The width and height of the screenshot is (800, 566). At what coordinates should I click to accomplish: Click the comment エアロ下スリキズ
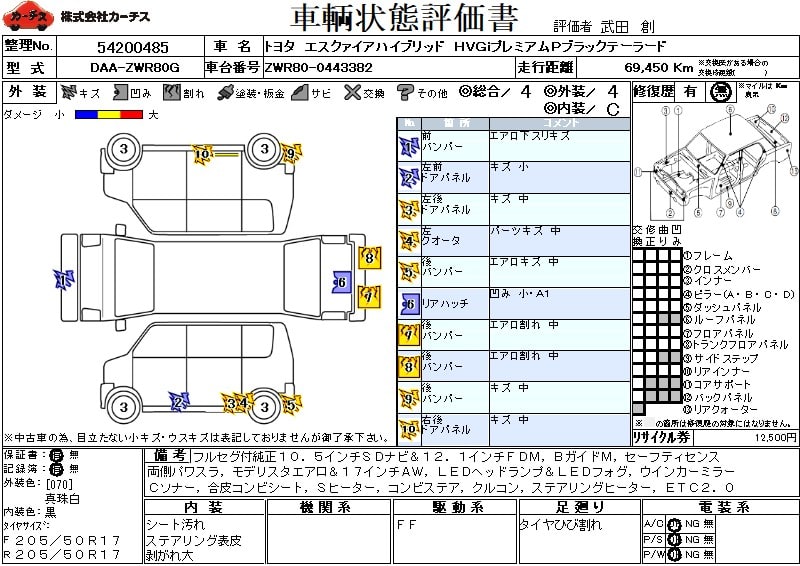530,136
